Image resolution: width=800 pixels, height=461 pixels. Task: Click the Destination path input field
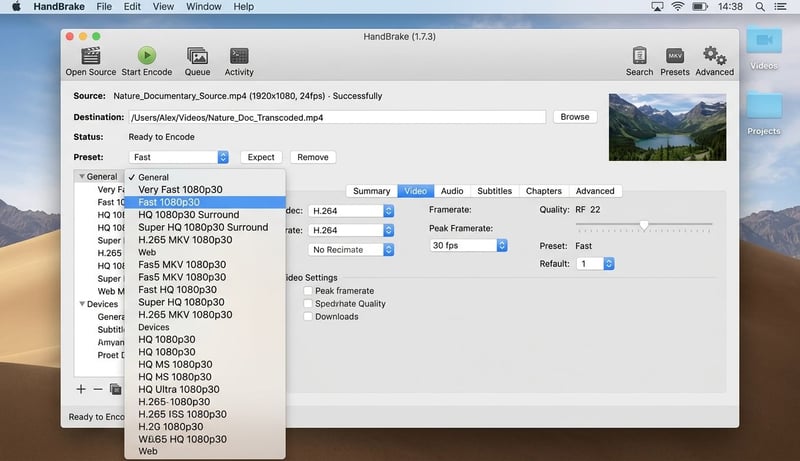coord(337,117)
